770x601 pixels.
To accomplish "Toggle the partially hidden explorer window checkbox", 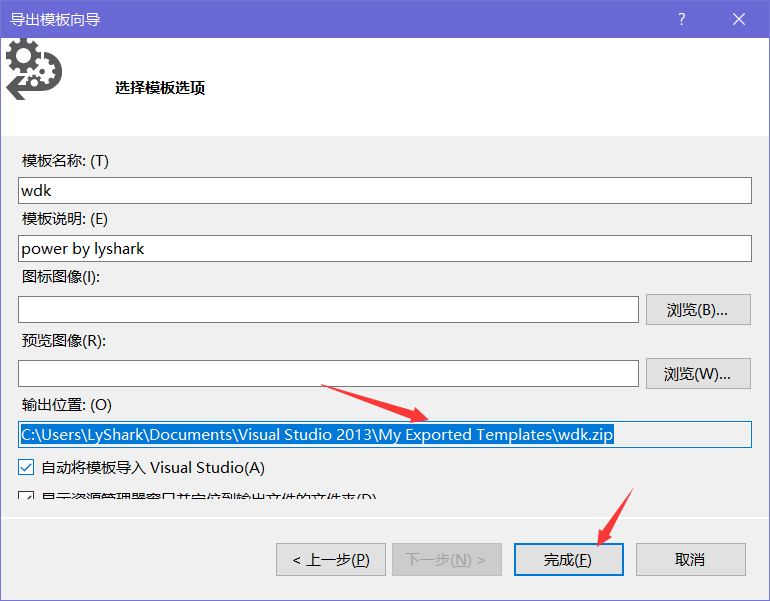I will pyautogui.click(x=26, y=495).
